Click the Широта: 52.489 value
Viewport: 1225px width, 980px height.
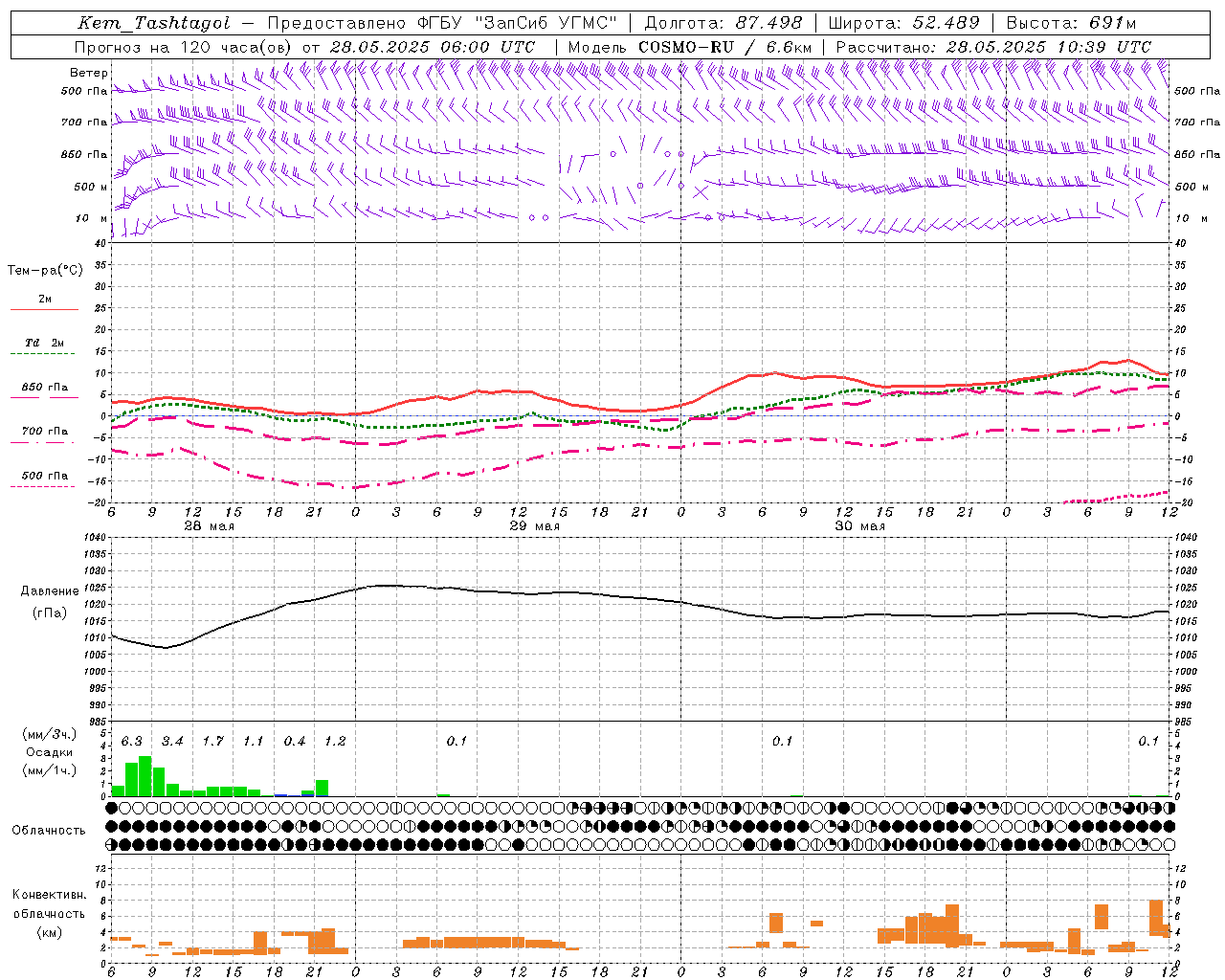904,23
